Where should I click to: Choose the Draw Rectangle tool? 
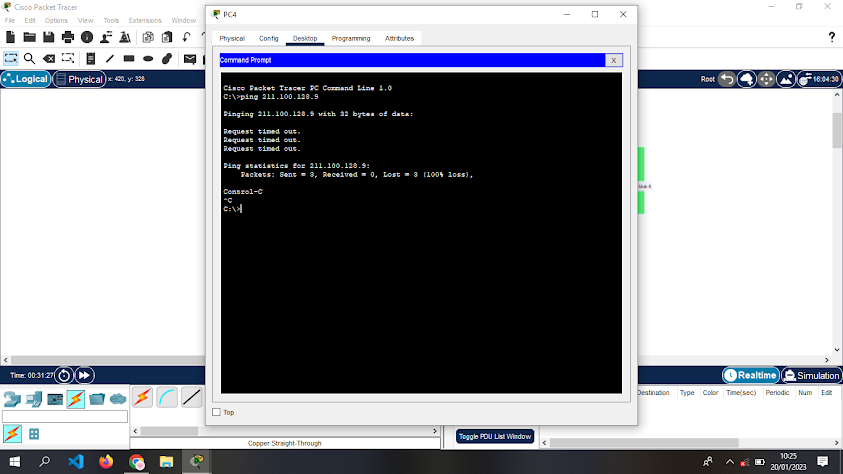click(129, 59)
